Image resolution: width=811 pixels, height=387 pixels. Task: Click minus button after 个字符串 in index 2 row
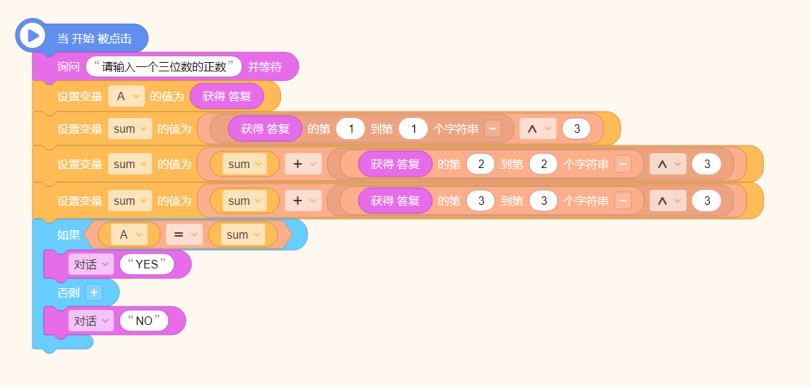click(623, 164)
